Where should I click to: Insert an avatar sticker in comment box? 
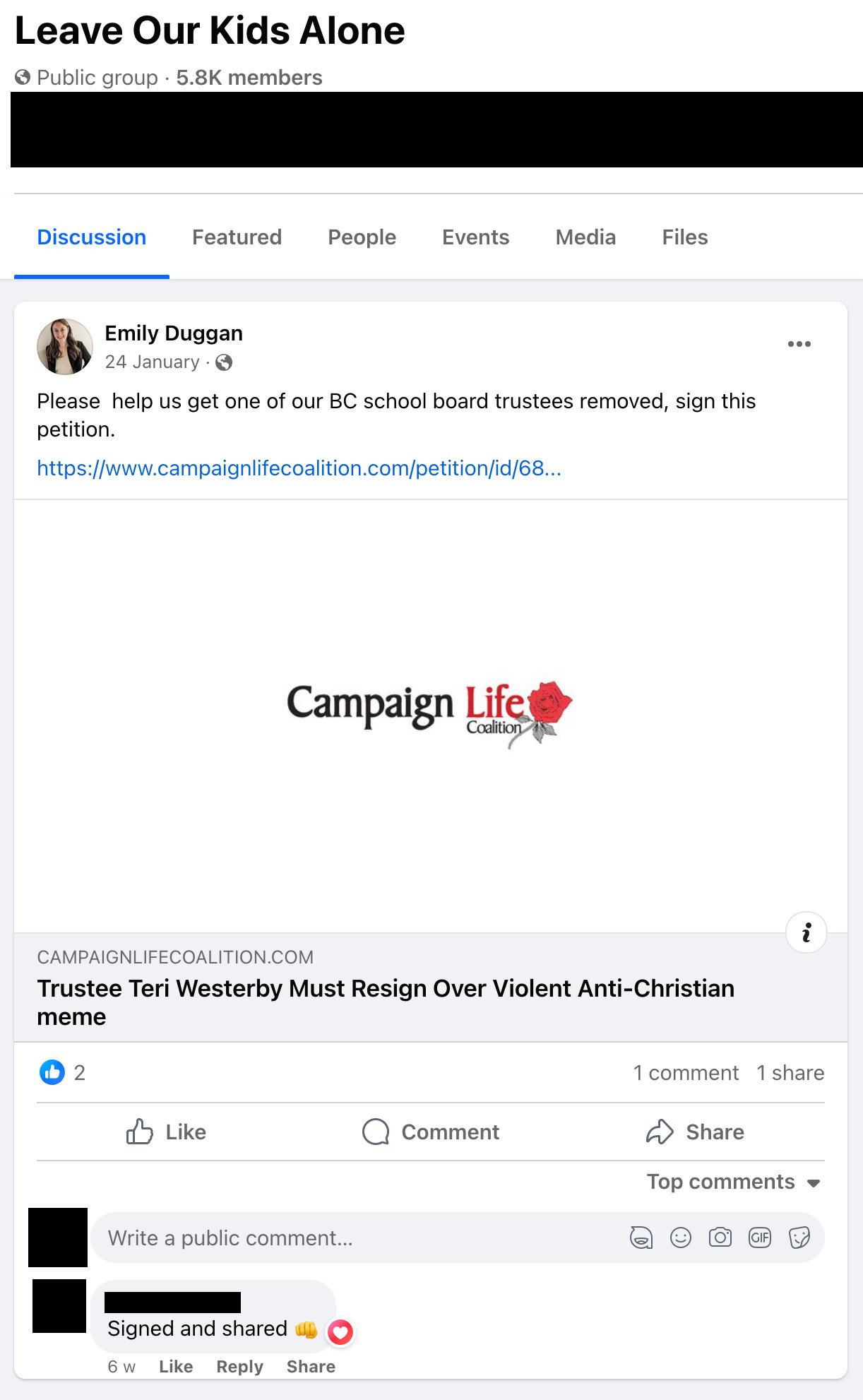point(641,1238)
